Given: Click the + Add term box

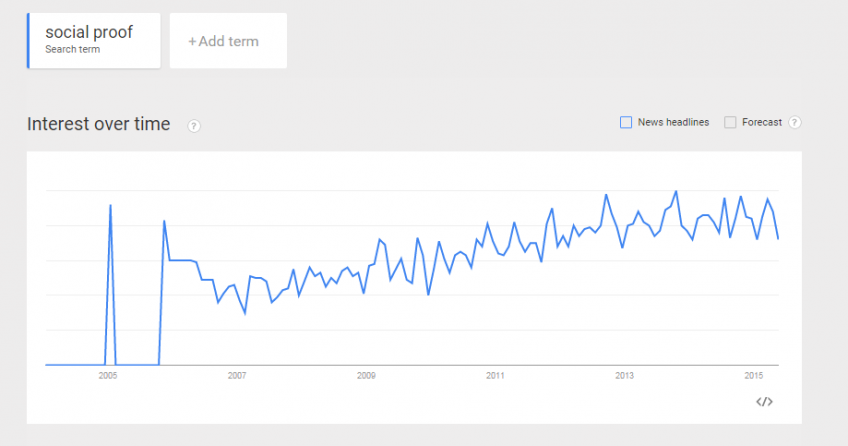Looking at the screenshot, I should point(228,41).
